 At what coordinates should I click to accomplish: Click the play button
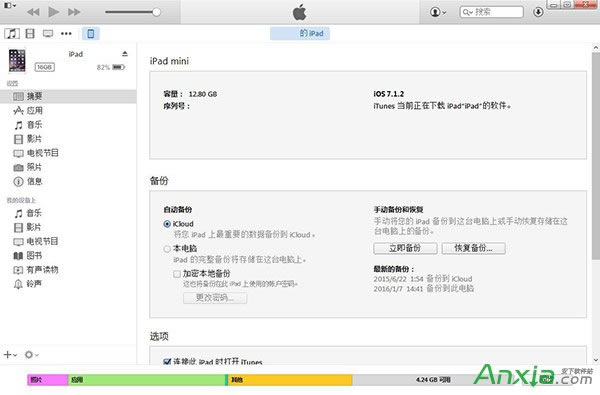point(54,12)
